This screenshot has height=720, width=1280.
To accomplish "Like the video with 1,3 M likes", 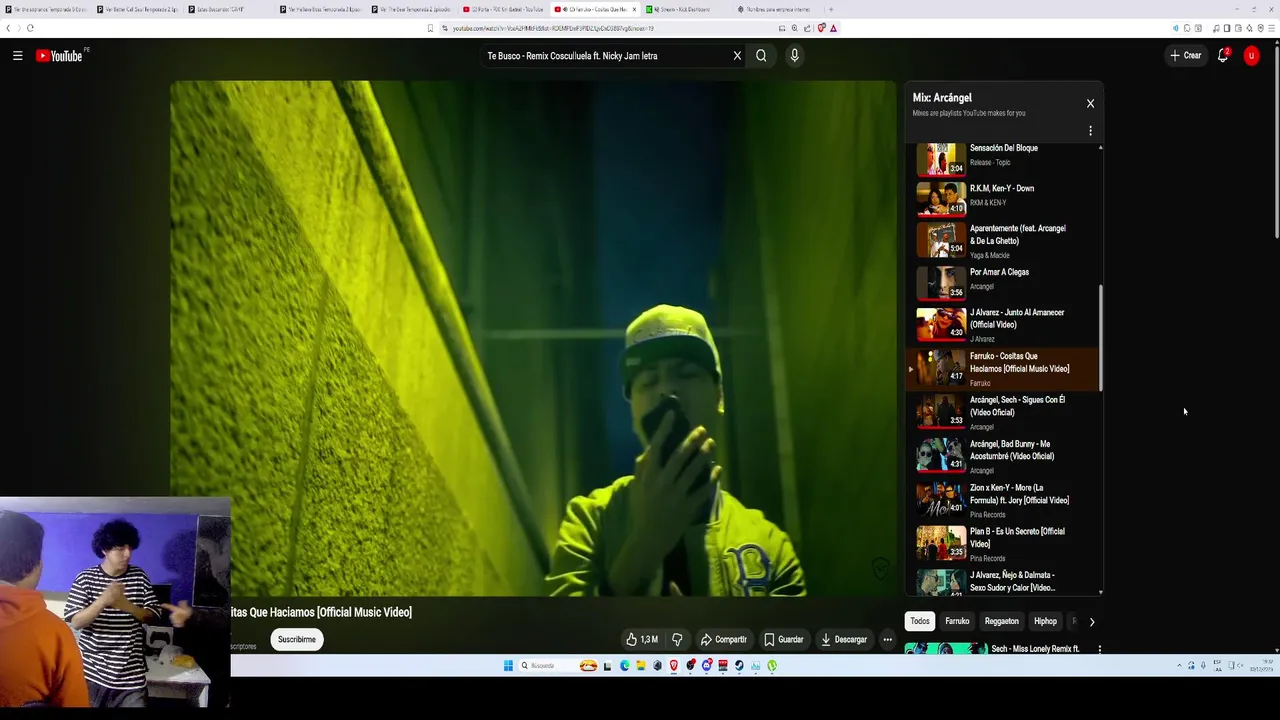I will tap(642, 639).
